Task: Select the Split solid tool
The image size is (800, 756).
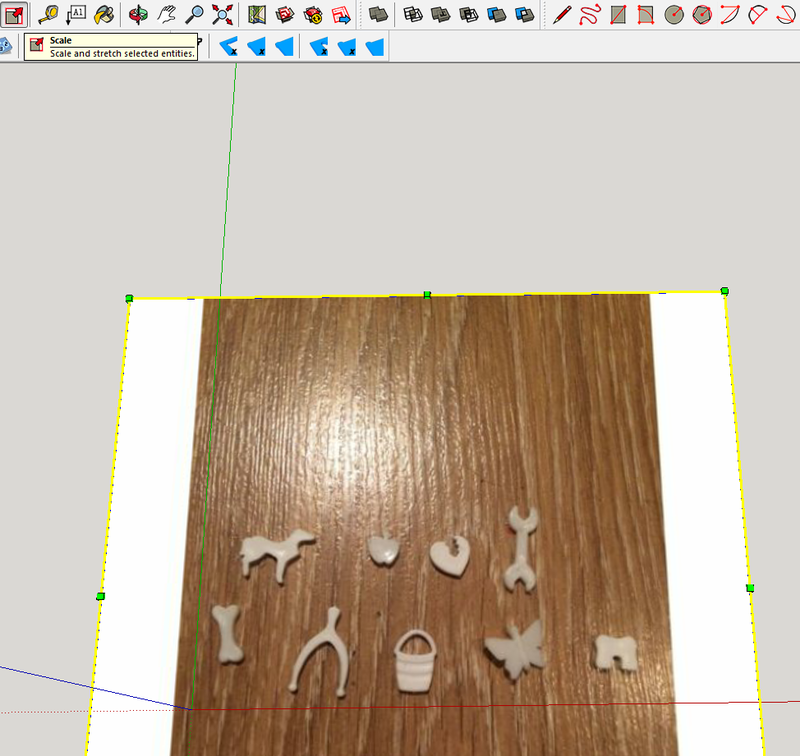Action: [x=524, y=15]
